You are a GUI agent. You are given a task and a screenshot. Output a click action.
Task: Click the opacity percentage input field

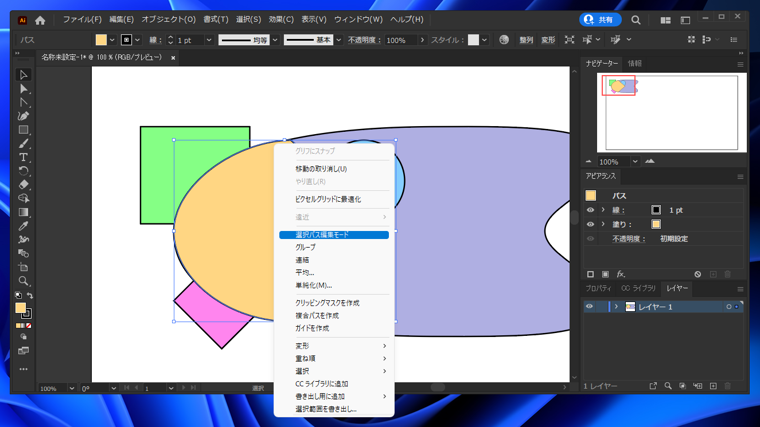(x=399, y=41)
